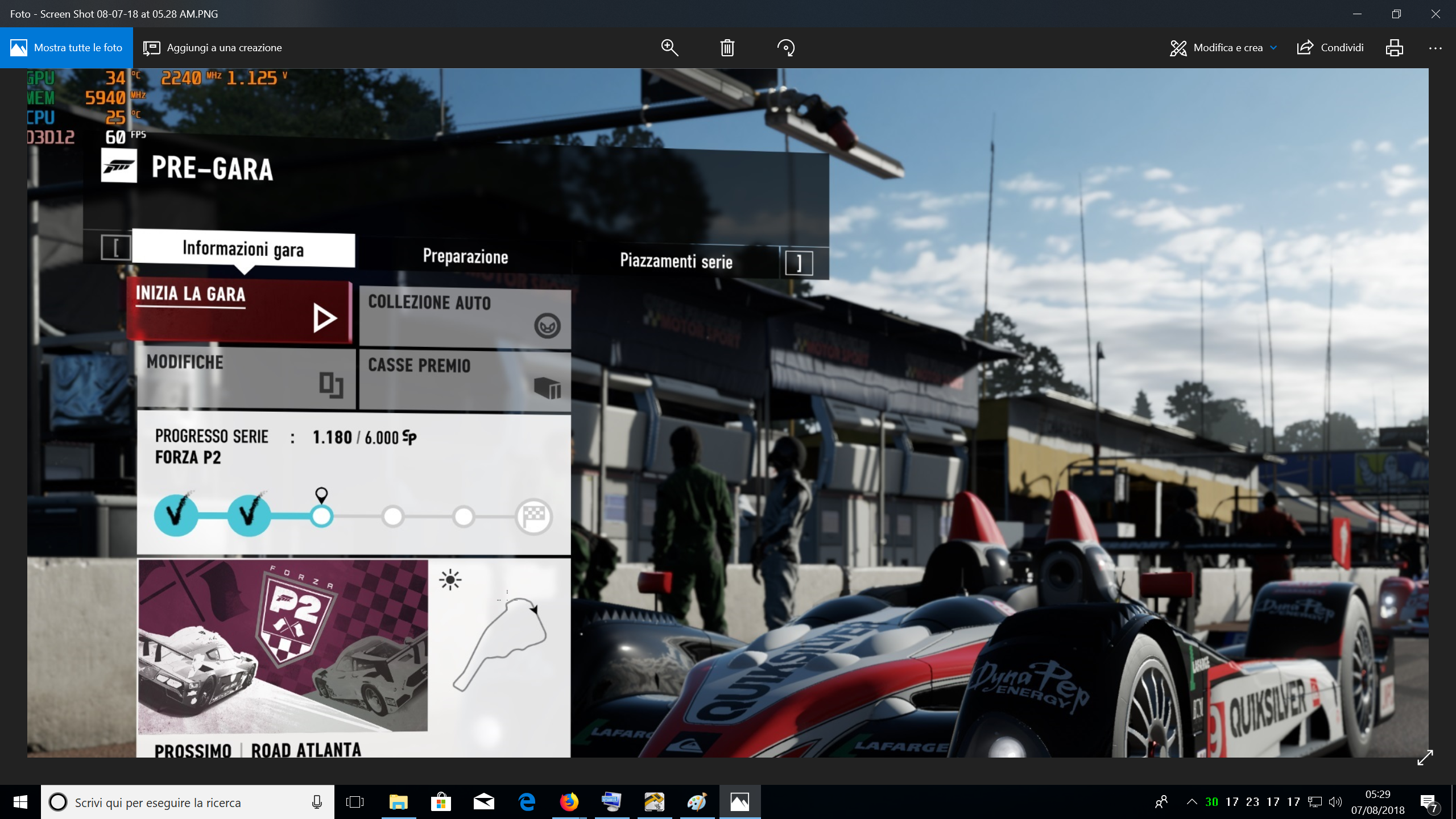This screenshot has height=819, width=1456.
Task: Click the zoom magnifier icon
Action: pyautogui.click(x=669, y=48)
